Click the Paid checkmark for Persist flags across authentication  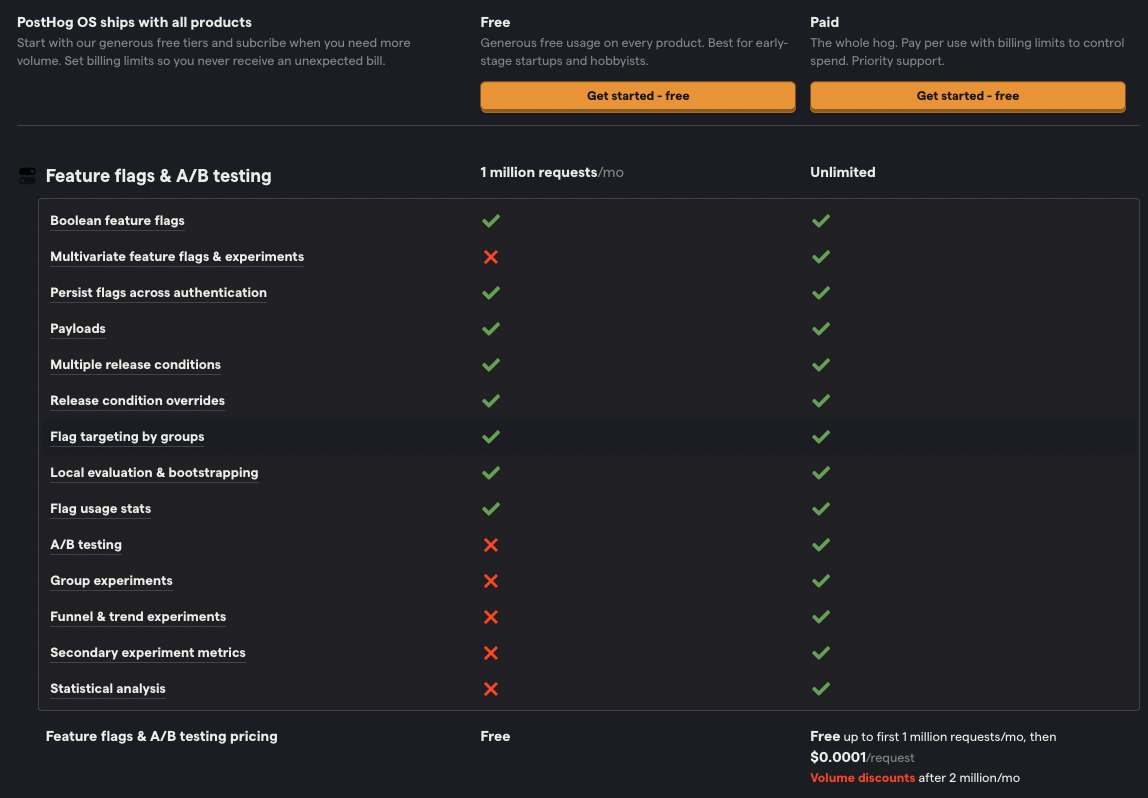click(821, 293)
